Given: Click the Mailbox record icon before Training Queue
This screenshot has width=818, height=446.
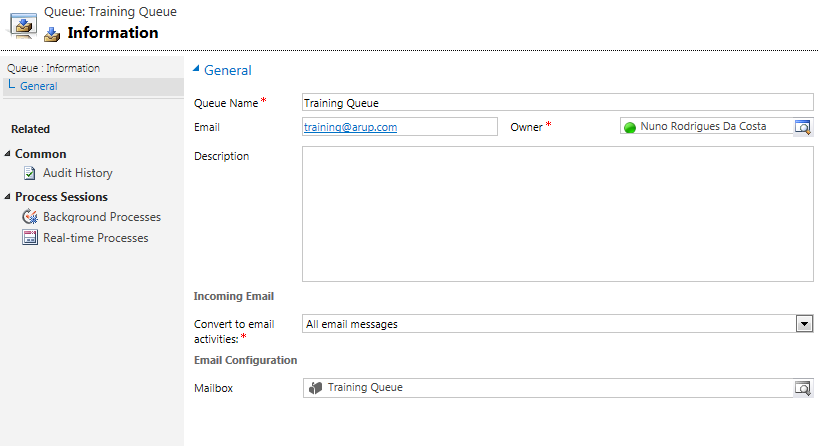Looking at the screenshot, I should (316, 388).
